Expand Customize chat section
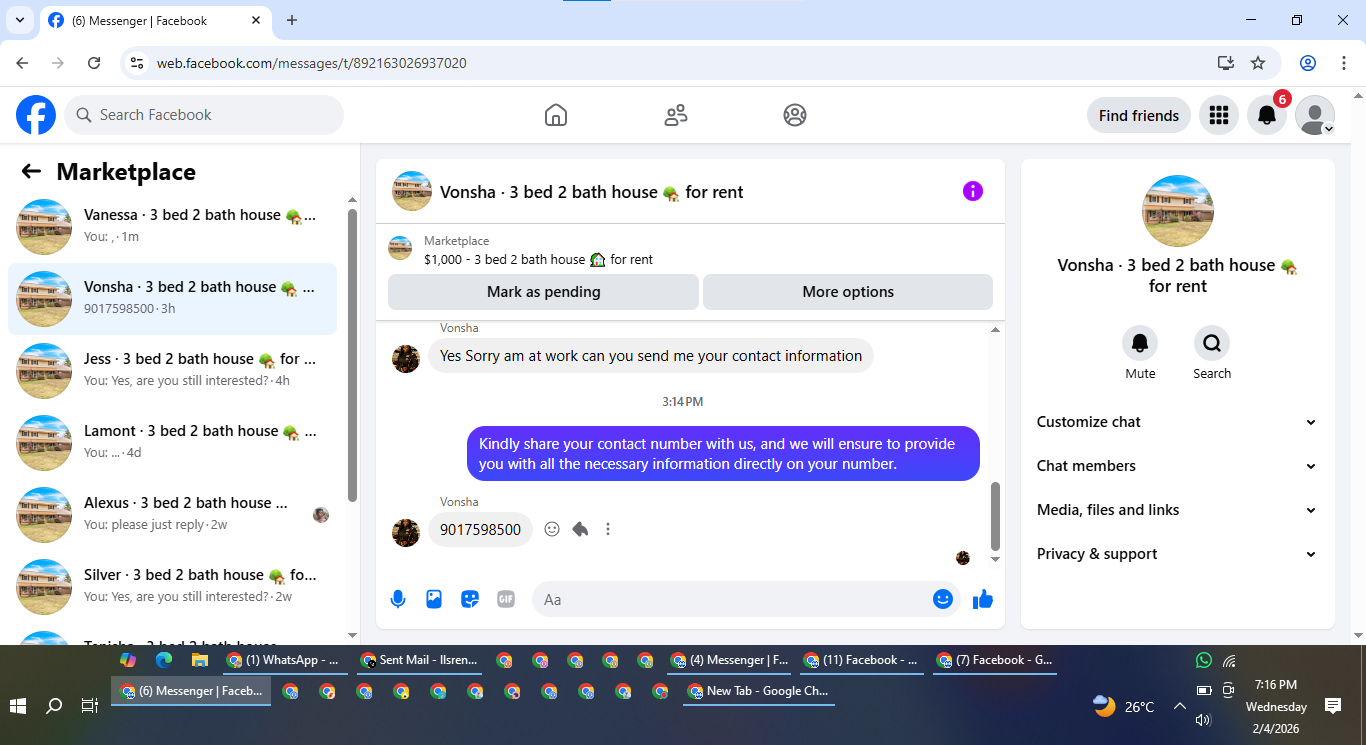Screen dimensions: 1366x745 pos(1177,422)
